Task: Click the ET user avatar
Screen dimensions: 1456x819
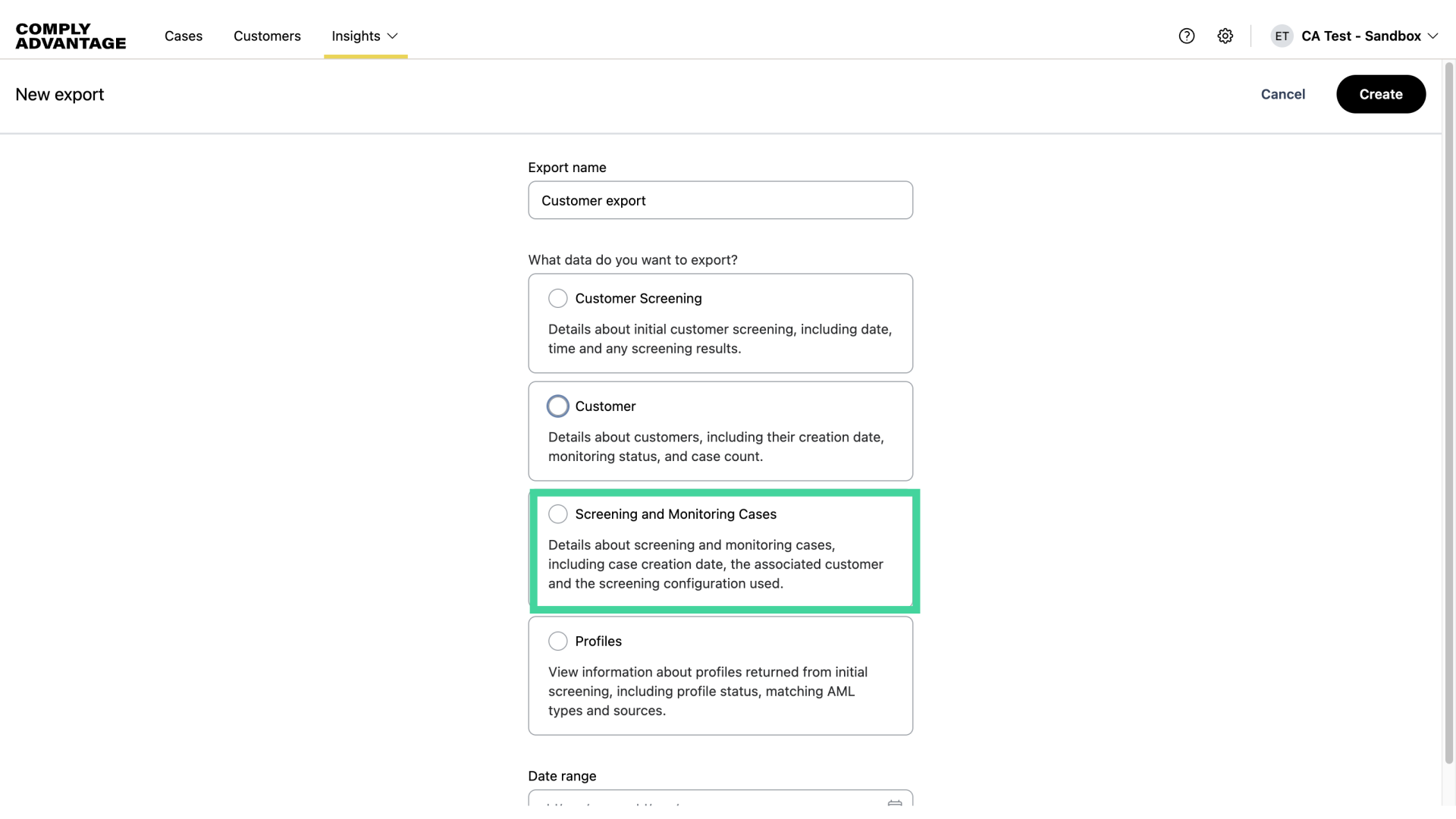Action: (1282, 36)
